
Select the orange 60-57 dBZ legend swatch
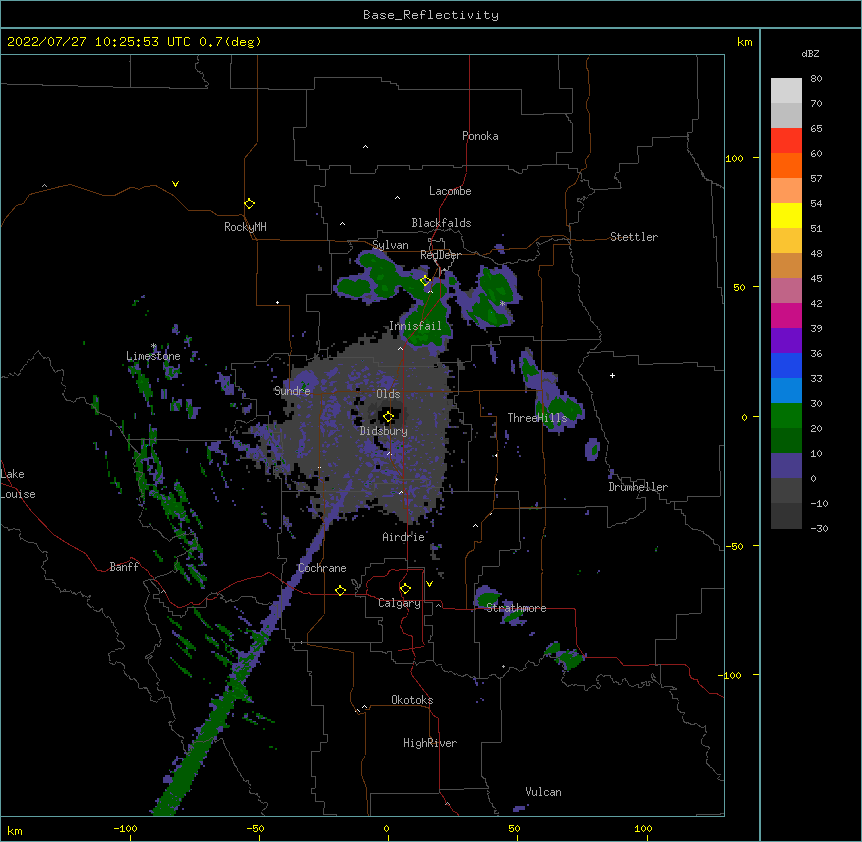(786, 166)
